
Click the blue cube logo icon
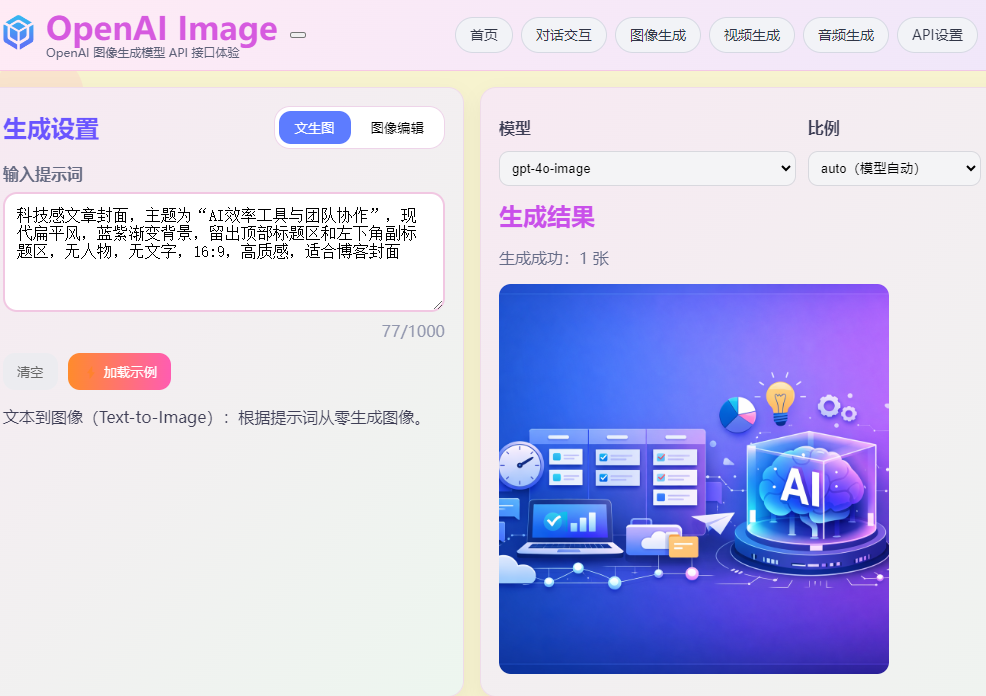(x=18, y=33)
